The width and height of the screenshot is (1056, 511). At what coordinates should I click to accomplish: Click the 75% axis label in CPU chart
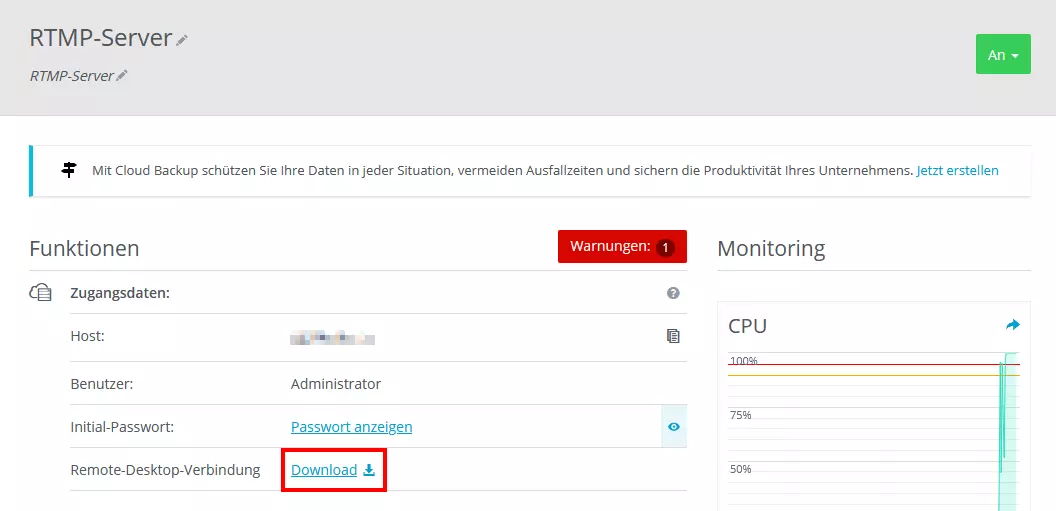click(741, 415)
